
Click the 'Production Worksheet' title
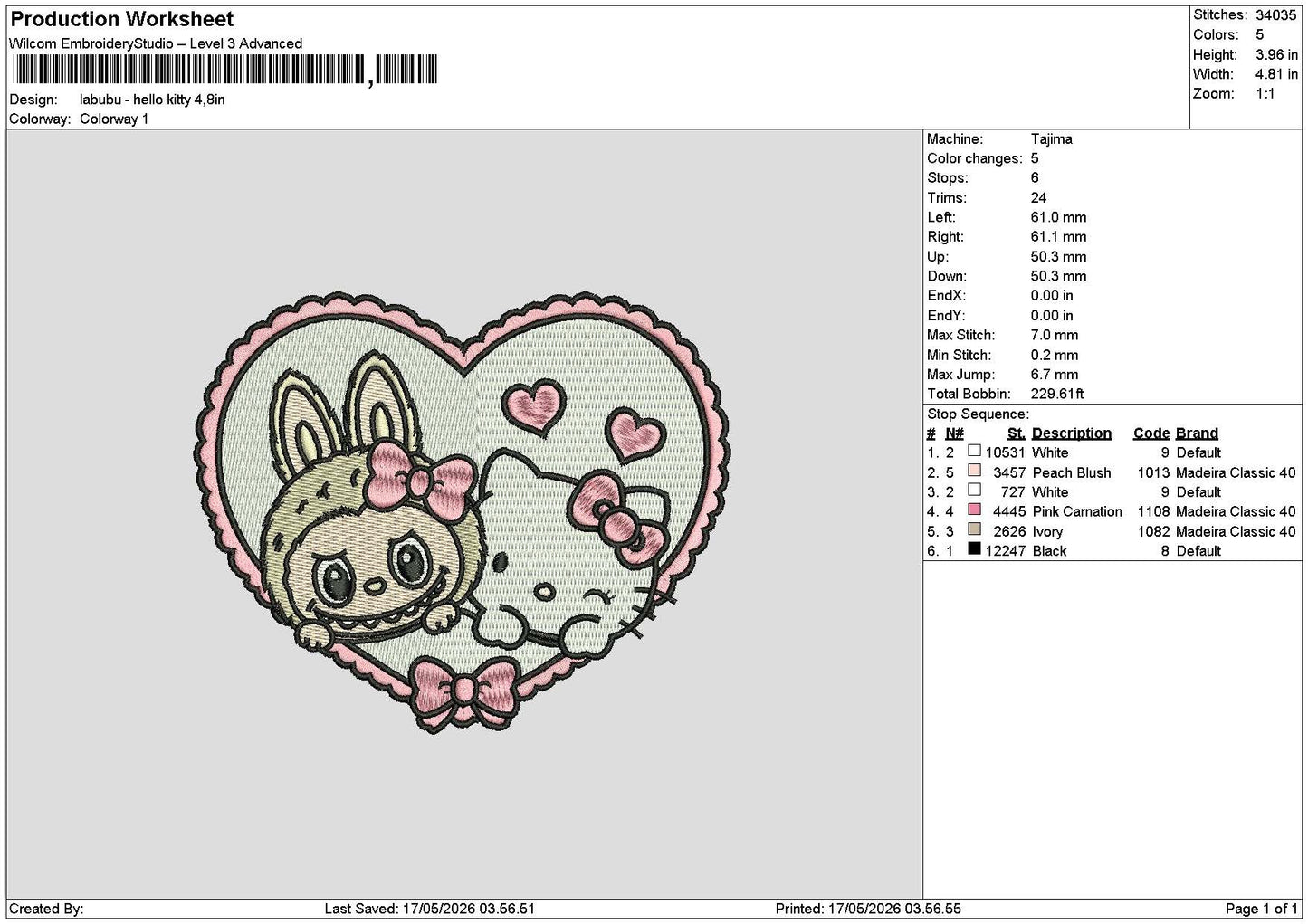click(x=121, y=19)
